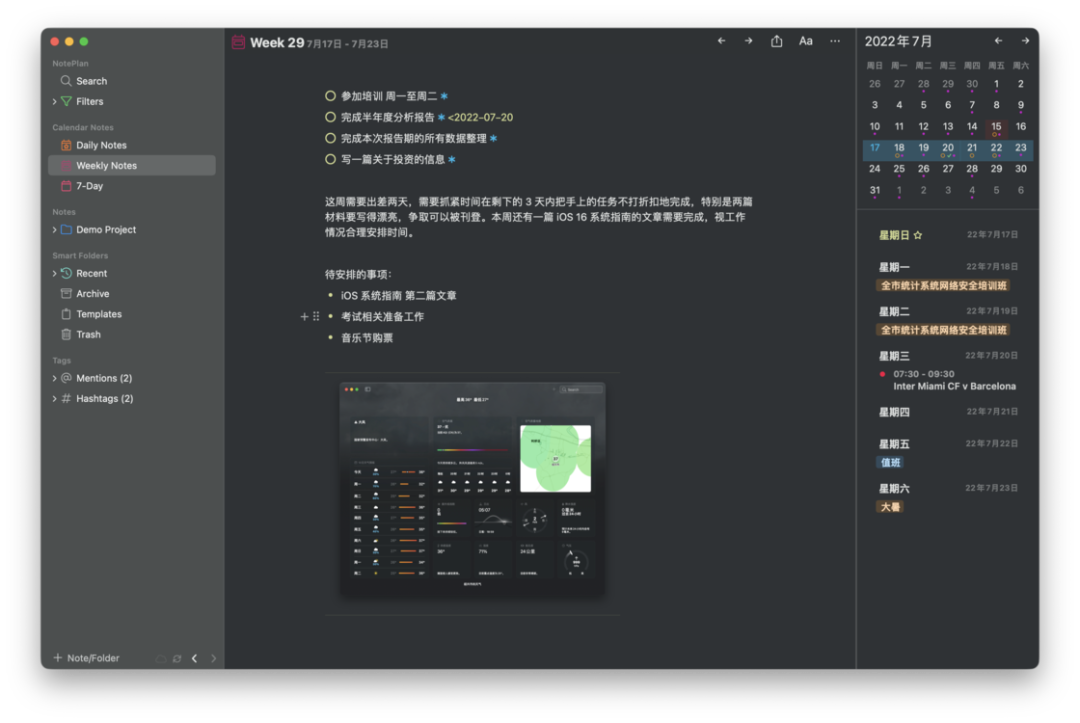Screen dimensions: 1080x723
Task: Select the 7-Day calendar view
Action: point(90,186)
